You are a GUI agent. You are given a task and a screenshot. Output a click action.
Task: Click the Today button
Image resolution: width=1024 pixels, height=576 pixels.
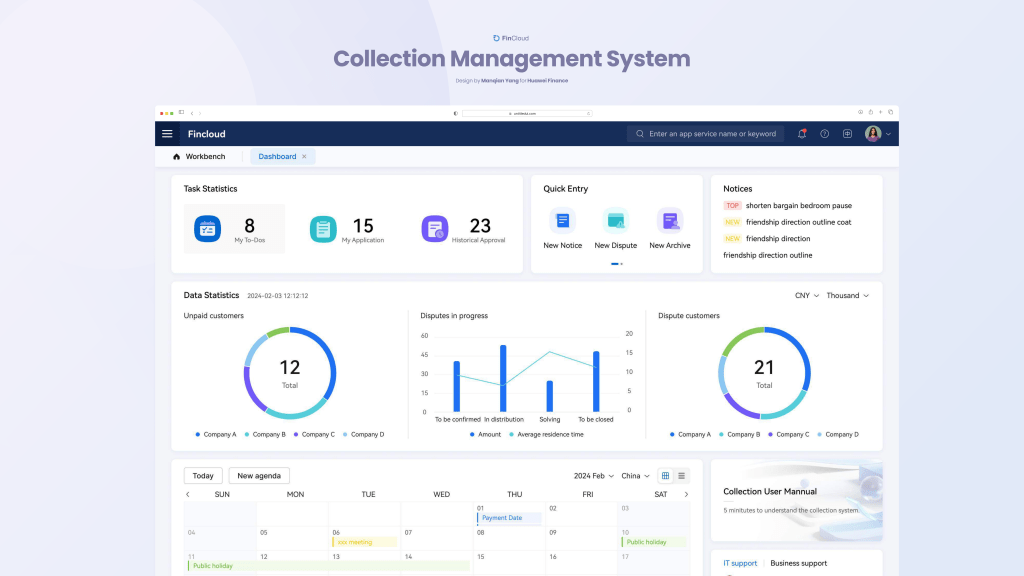click(203, 476)
